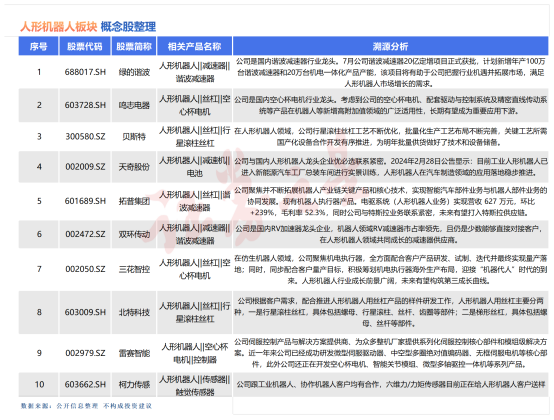The height and width of the screenshot is (420, 554).
Task: Click the data source footnote 数据来源
Action: click(x=86, y=406)
